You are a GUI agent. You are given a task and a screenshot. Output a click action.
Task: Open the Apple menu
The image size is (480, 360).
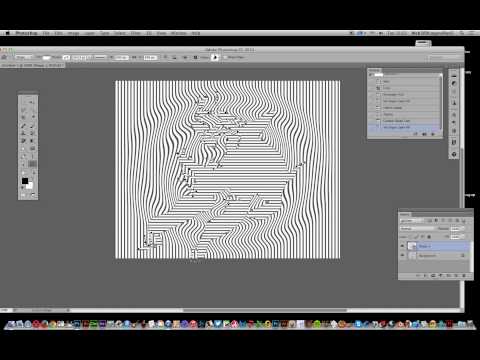7,33
